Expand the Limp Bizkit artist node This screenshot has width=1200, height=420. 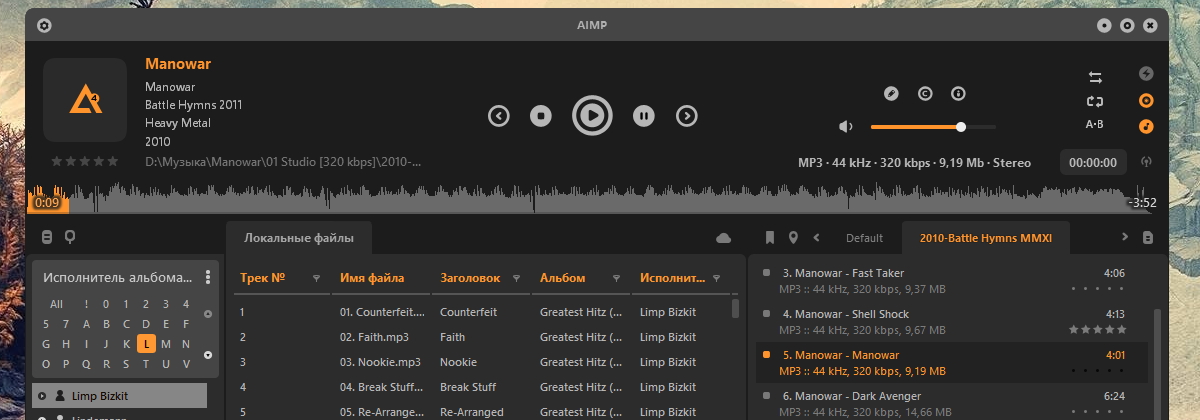[x=42, y=396]
